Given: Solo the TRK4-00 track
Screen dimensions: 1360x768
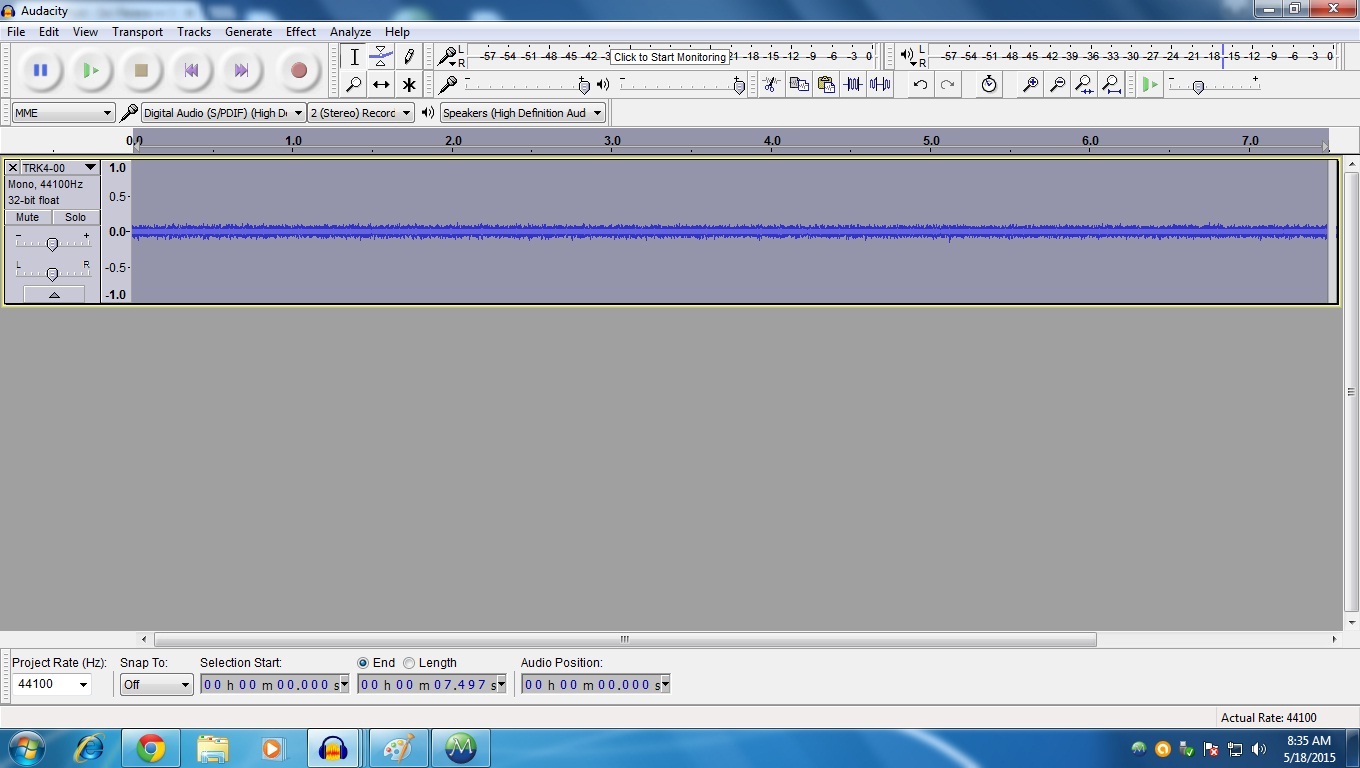Looking at the screenshot, I should (76, 217).
